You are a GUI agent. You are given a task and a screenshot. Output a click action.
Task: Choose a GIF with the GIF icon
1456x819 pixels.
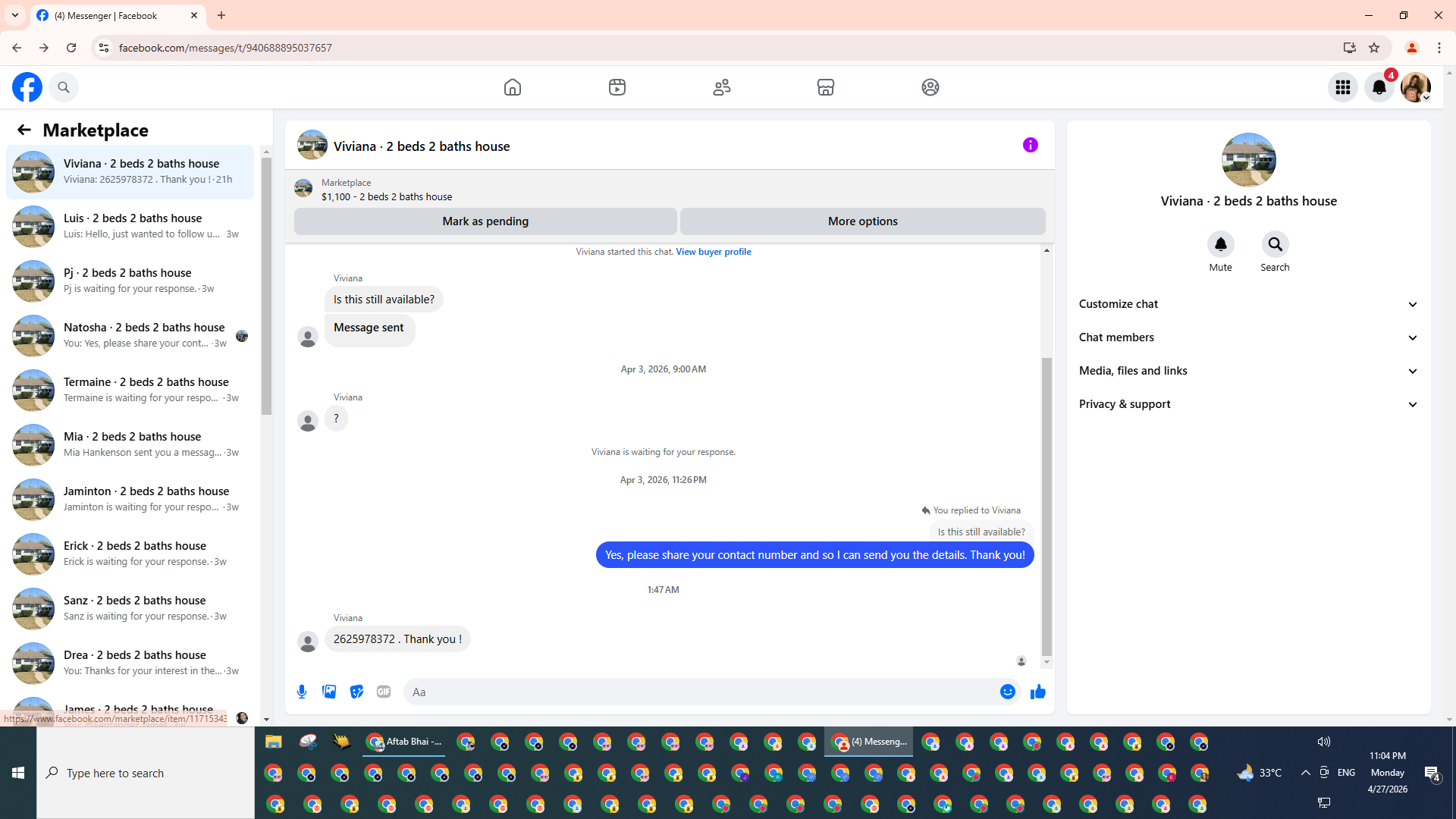[x=384, y=692]
